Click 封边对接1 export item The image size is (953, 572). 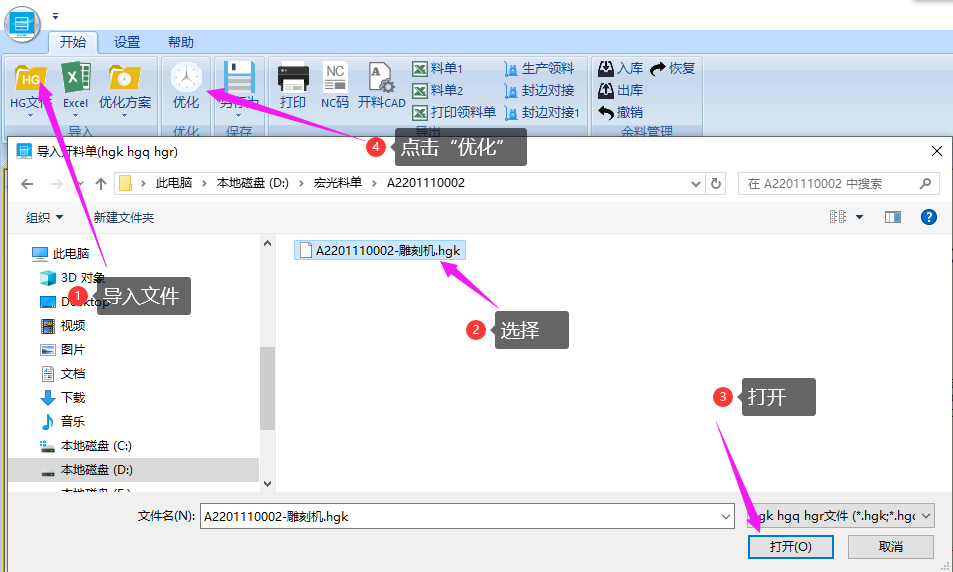click(x=542, y=112)
